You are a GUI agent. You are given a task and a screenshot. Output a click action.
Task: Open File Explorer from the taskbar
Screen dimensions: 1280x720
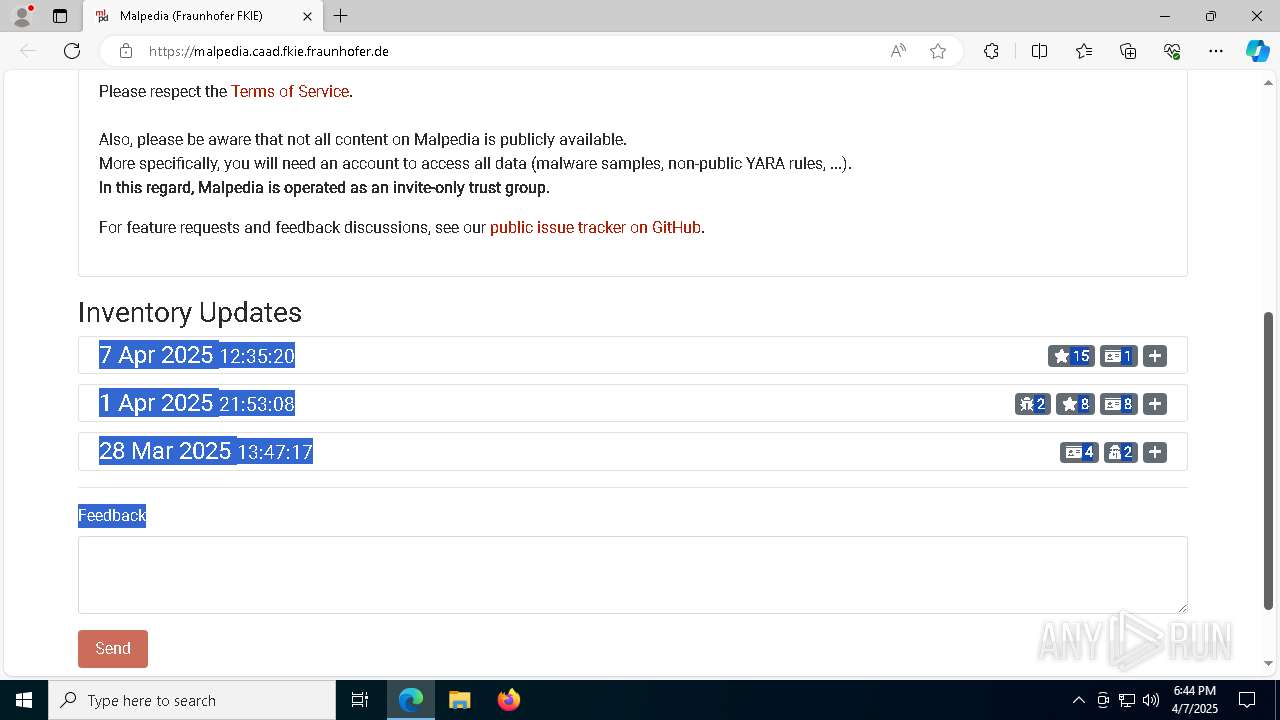tap(459, 700)
